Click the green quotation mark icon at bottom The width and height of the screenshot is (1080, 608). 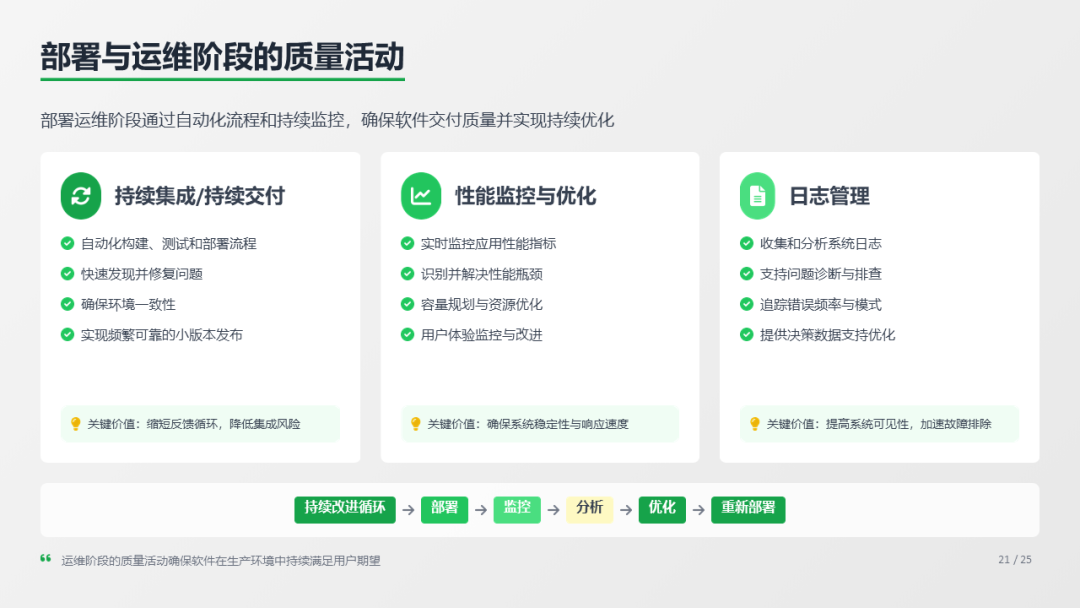[x=46, y=559]
